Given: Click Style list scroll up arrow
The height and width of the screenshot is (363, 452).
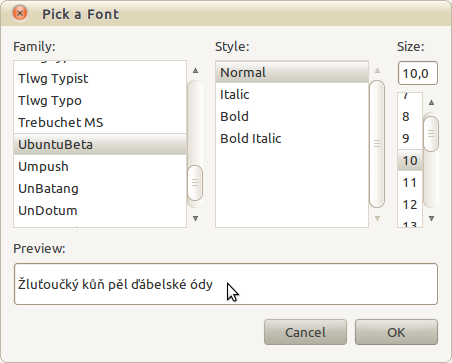Looking at the screenshot, I should pyautogui.click(x=377, y=70).
